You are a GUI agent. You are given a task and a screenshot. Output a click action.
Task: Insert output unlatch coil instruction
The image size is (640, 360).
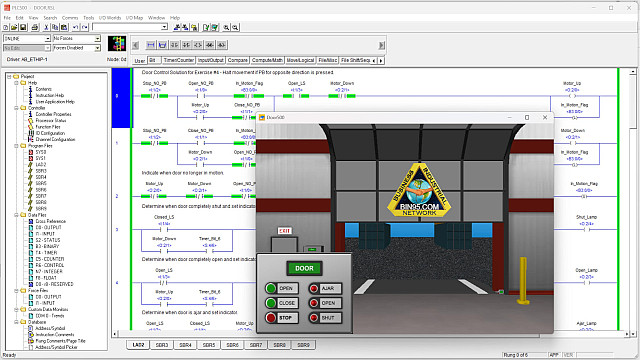pyautogui.click(x=222, y=45)
